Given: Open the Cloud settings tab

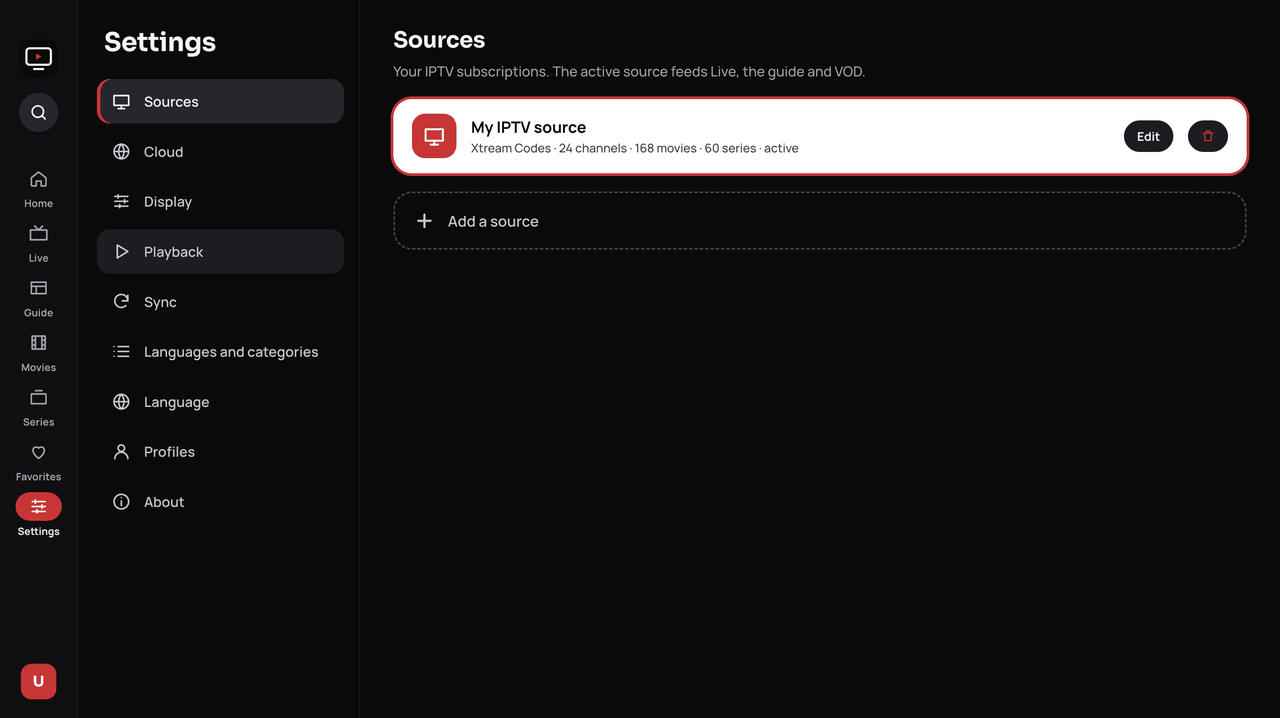Looking at the screenshot, I should (220, 151).
